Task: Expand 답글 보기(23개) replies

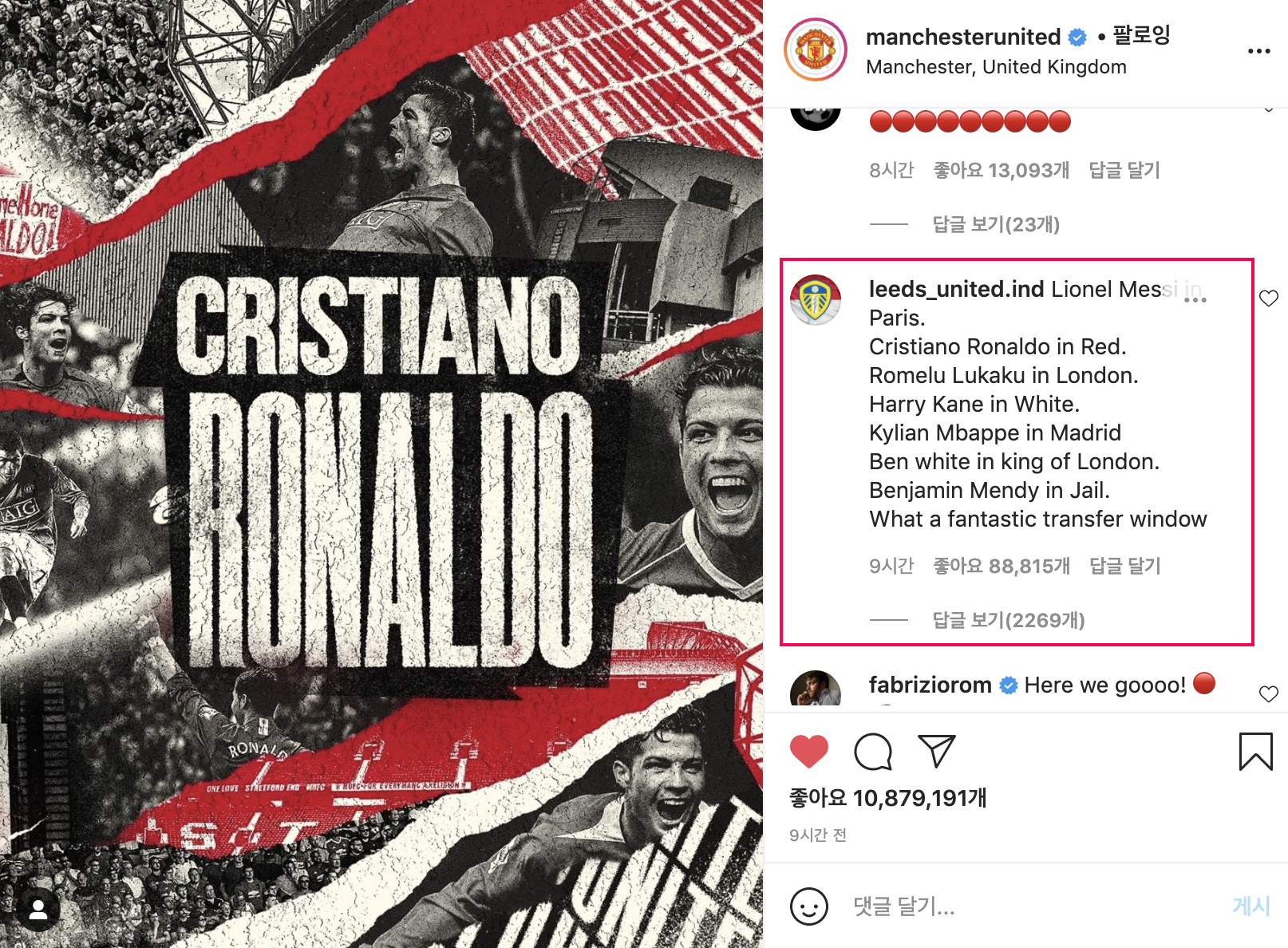Action: pyautogui.click(x=996, y=224)
